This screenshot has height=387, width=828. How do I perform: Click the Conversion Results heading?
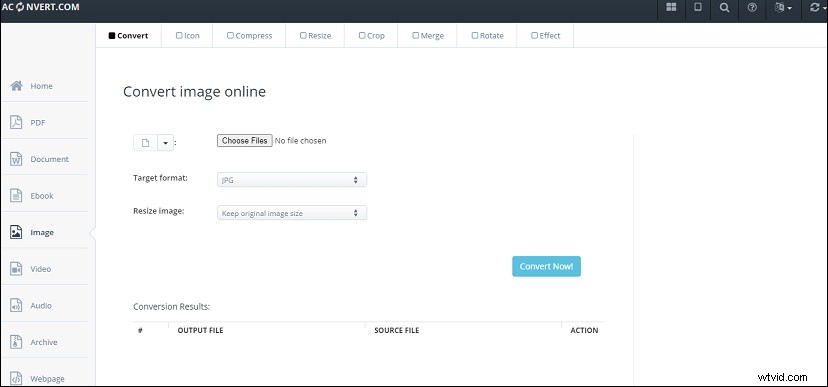click(172, 307)
